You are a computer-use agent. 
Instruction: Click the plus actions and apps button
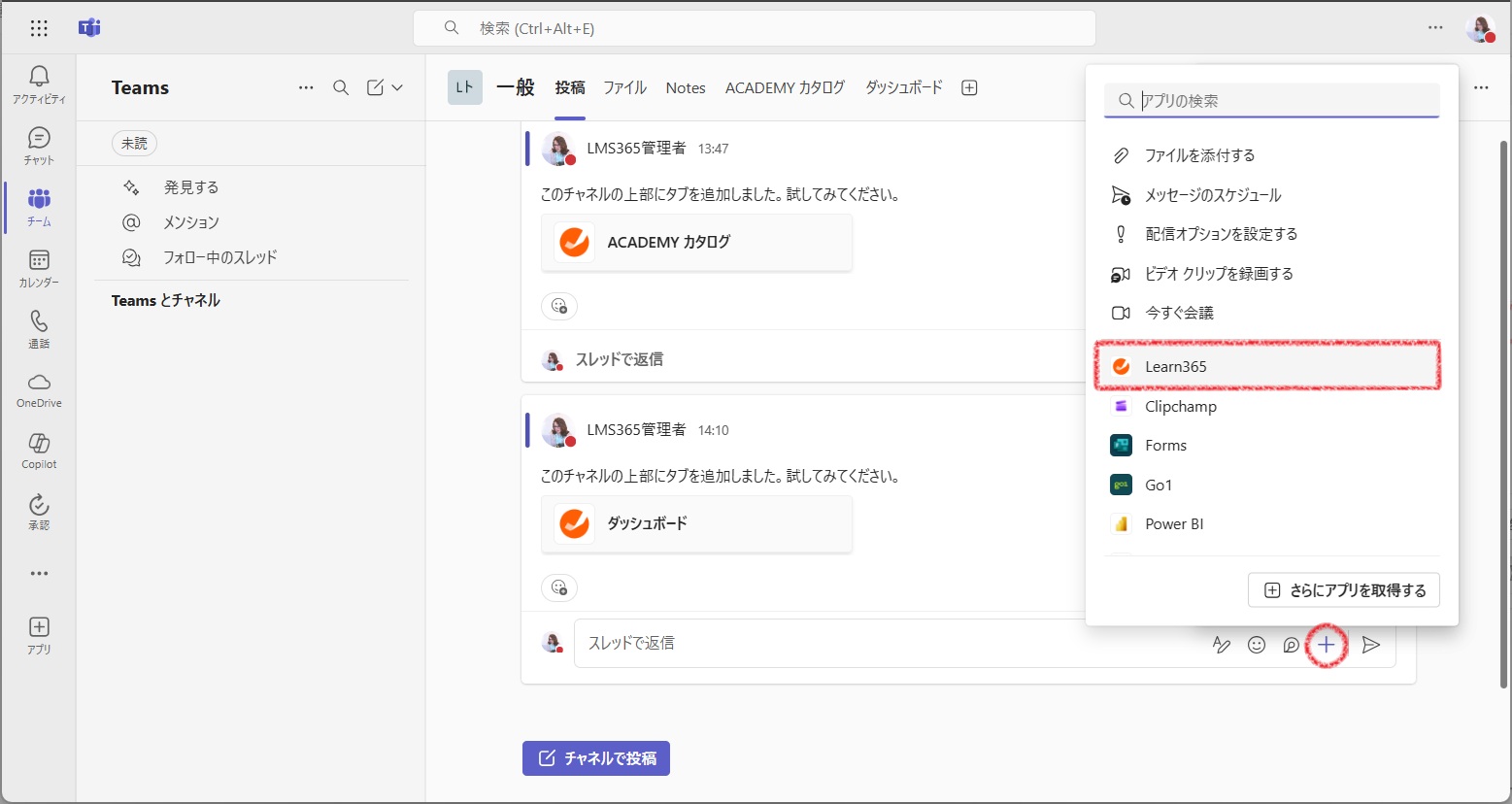[1327, 645]
